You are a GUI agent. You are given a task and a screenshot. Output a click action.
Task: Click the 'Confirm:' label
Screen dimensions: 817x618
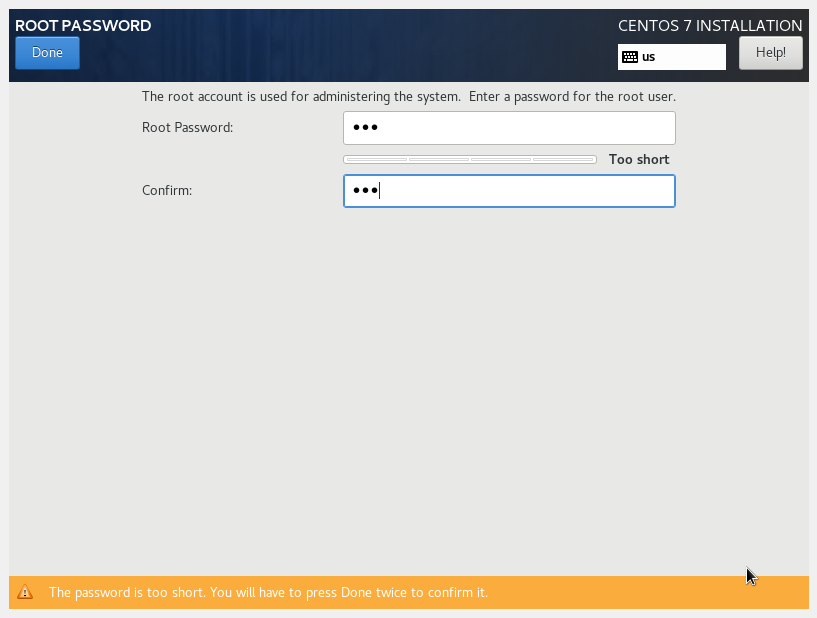click(167, 191)
